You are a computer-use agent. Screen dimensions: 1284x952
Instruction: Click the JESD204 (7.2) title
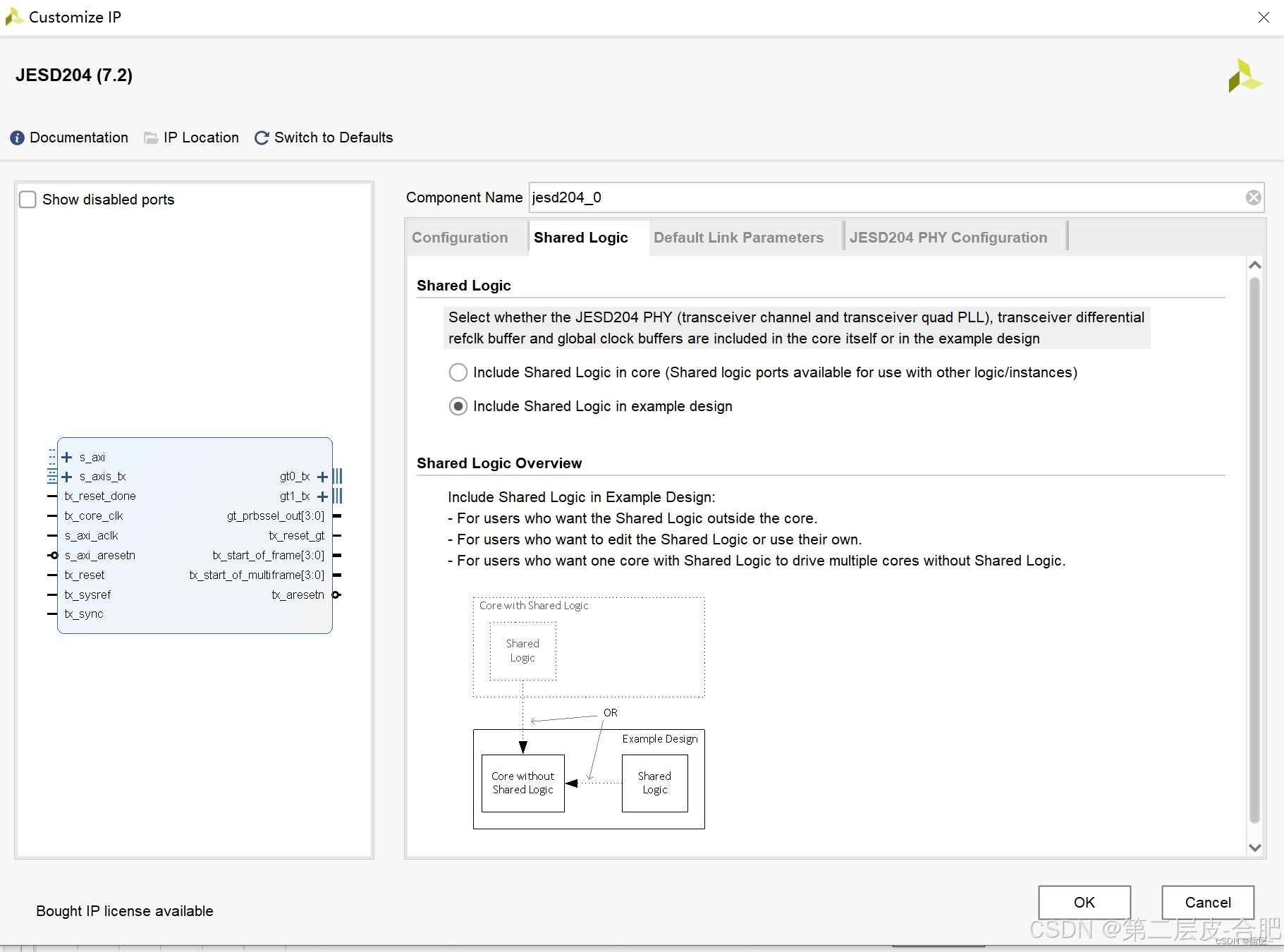coord(74,75)
